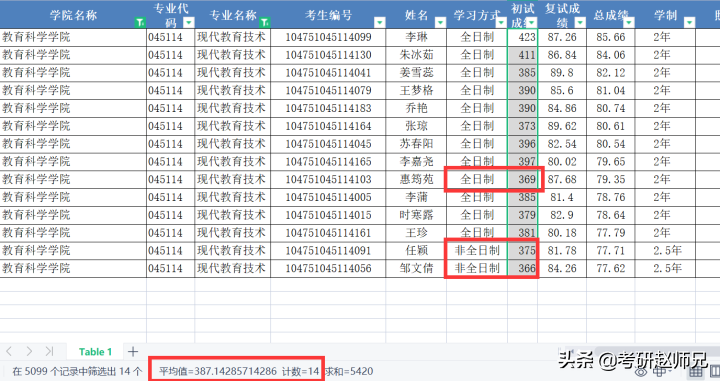Image resolution: width=720 pixels, height=381 pixels.
Task: Jump to the last sheet arrow
Action: (x=49, y=352)
